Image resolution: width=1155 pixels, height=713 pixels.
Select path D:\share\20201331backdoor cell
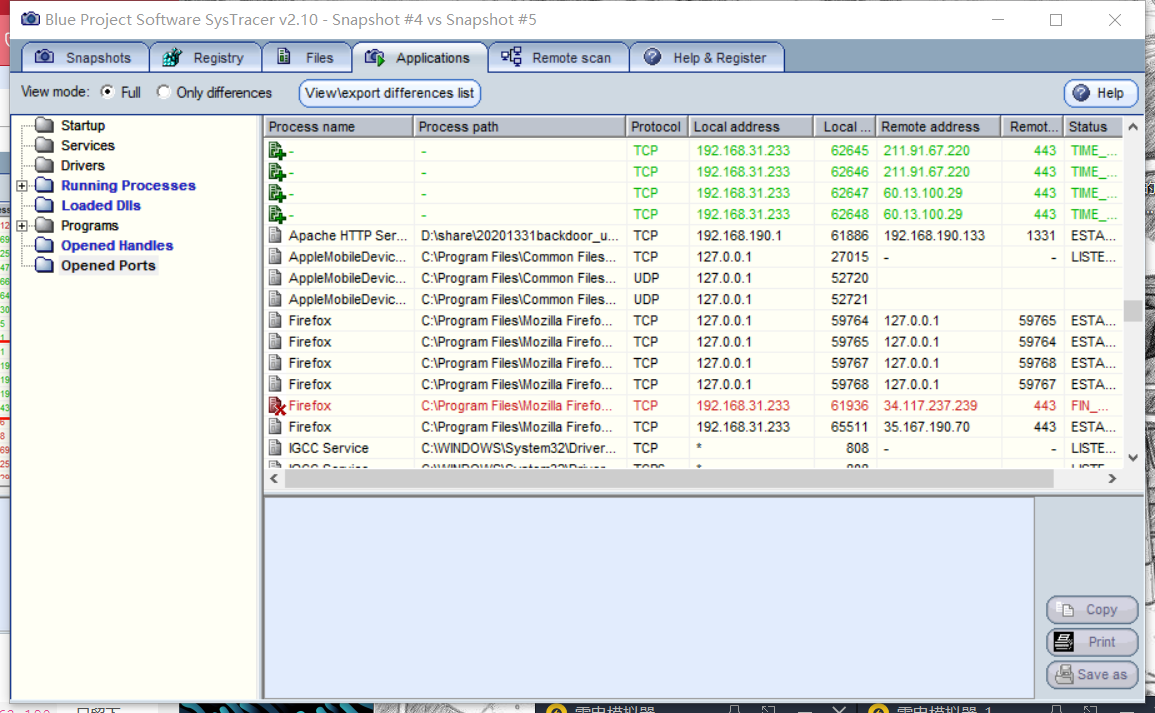tap(519, 236)
